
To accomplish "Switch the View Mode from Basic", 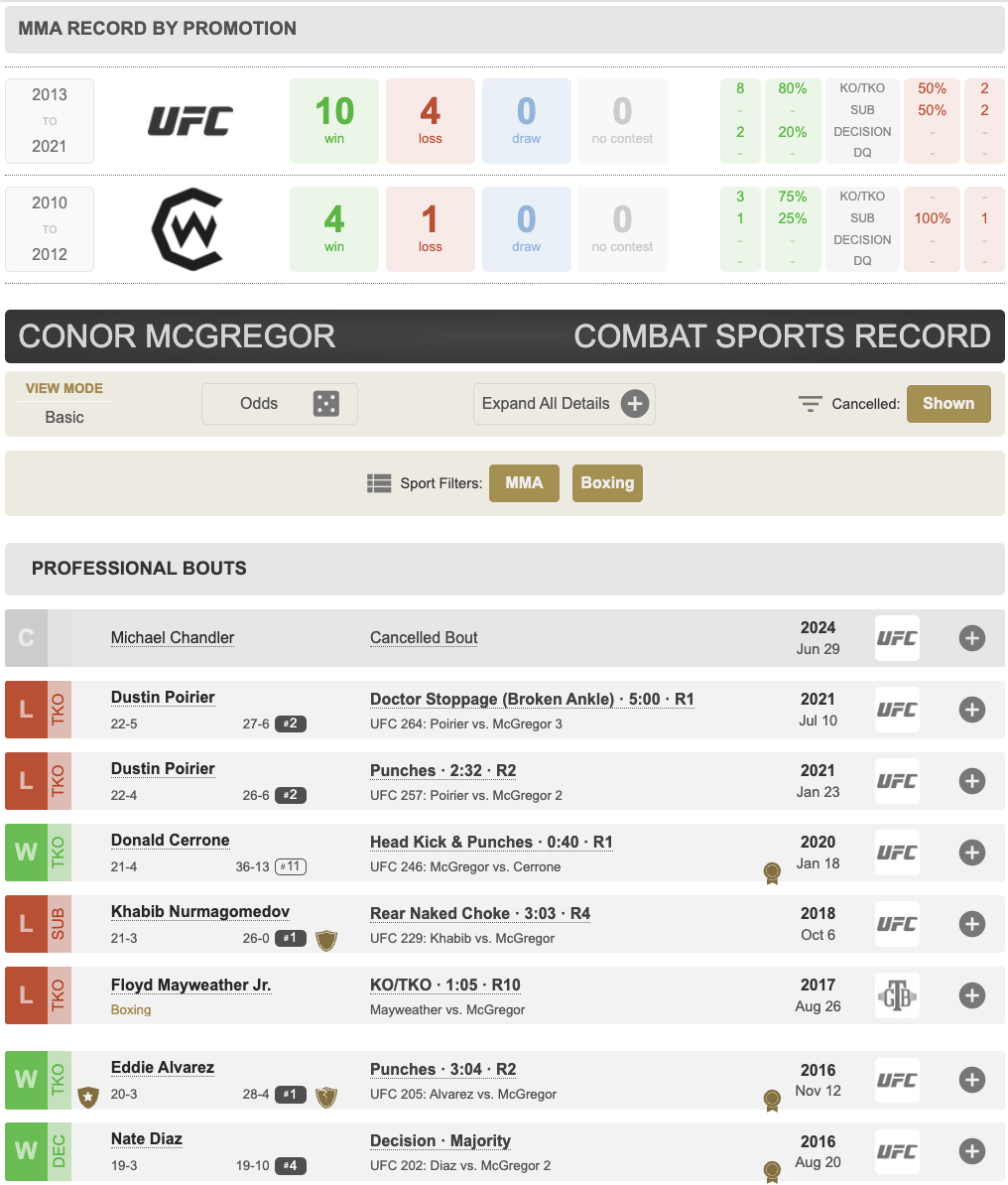I will pyautogui.click(x=64, y=417).
